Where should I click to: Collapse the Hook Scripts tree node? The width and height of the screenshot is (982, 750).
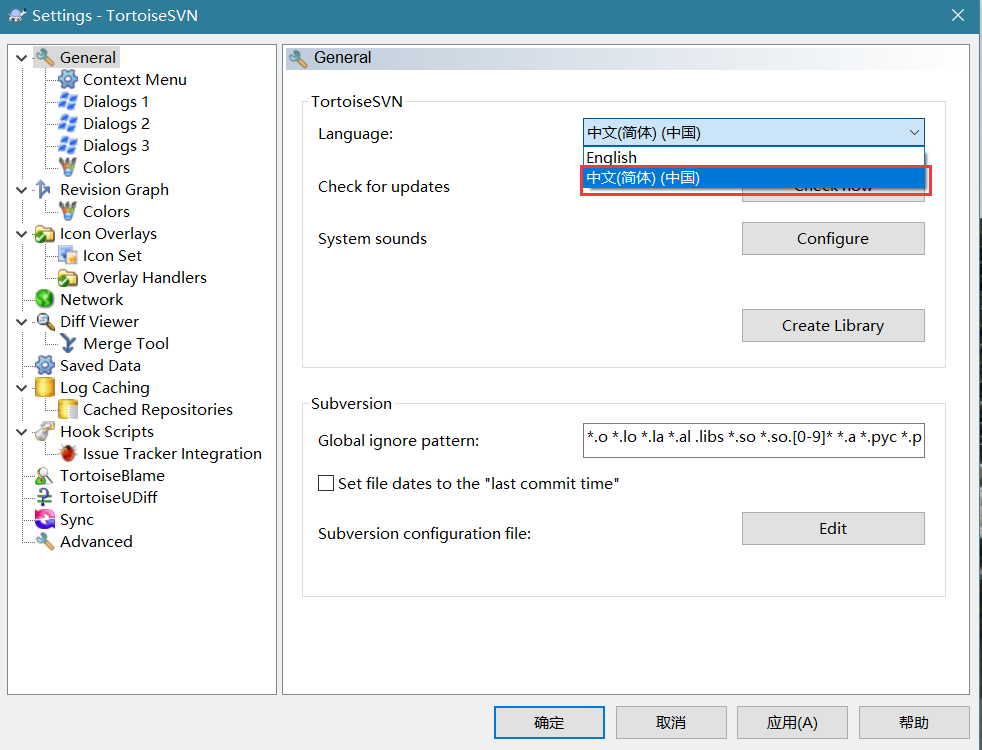(x=21, y=432)
